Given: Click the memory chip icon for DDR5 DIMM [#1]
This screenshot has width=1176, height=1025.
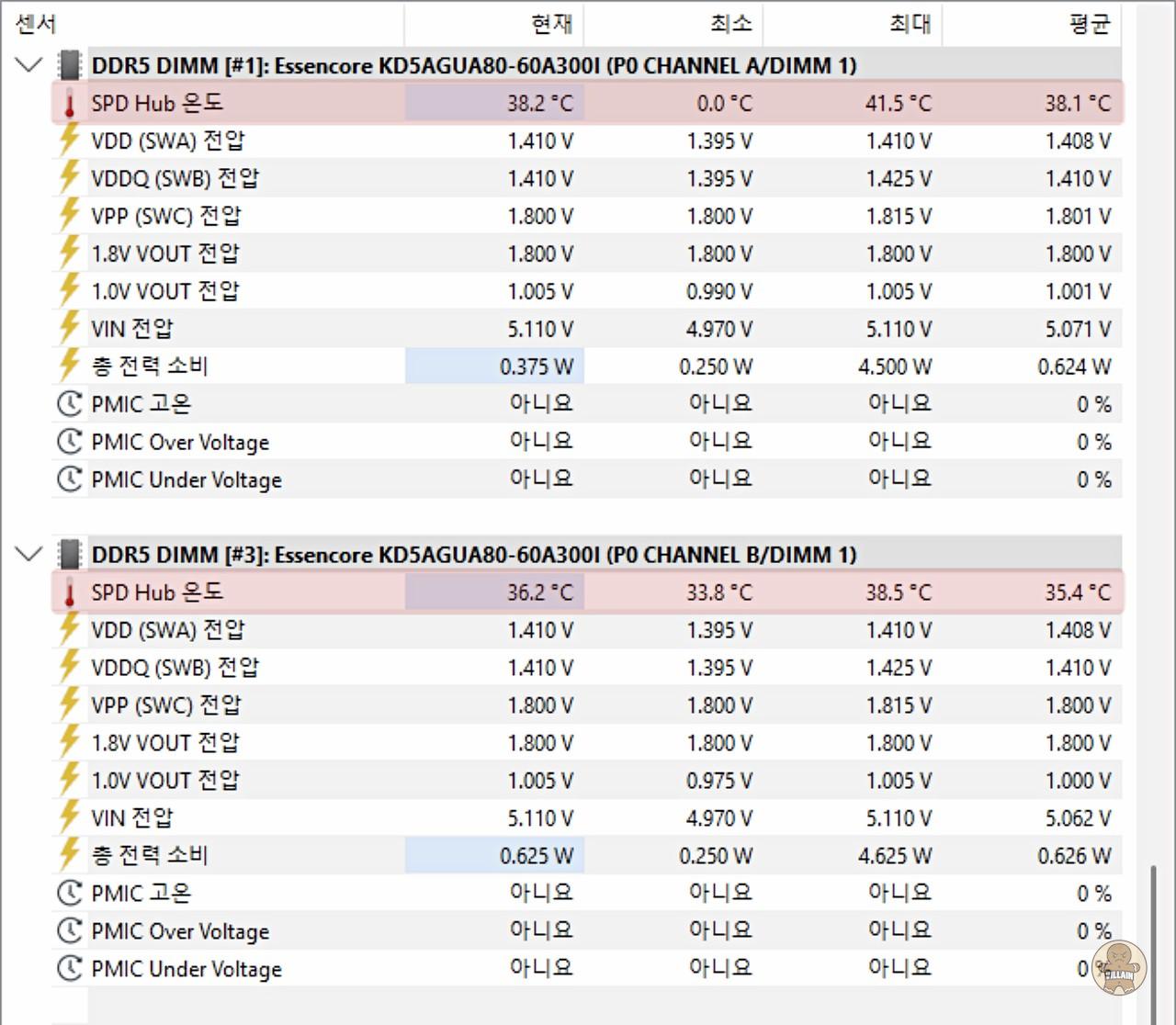Looking at the screenshot, I should 69,65.
